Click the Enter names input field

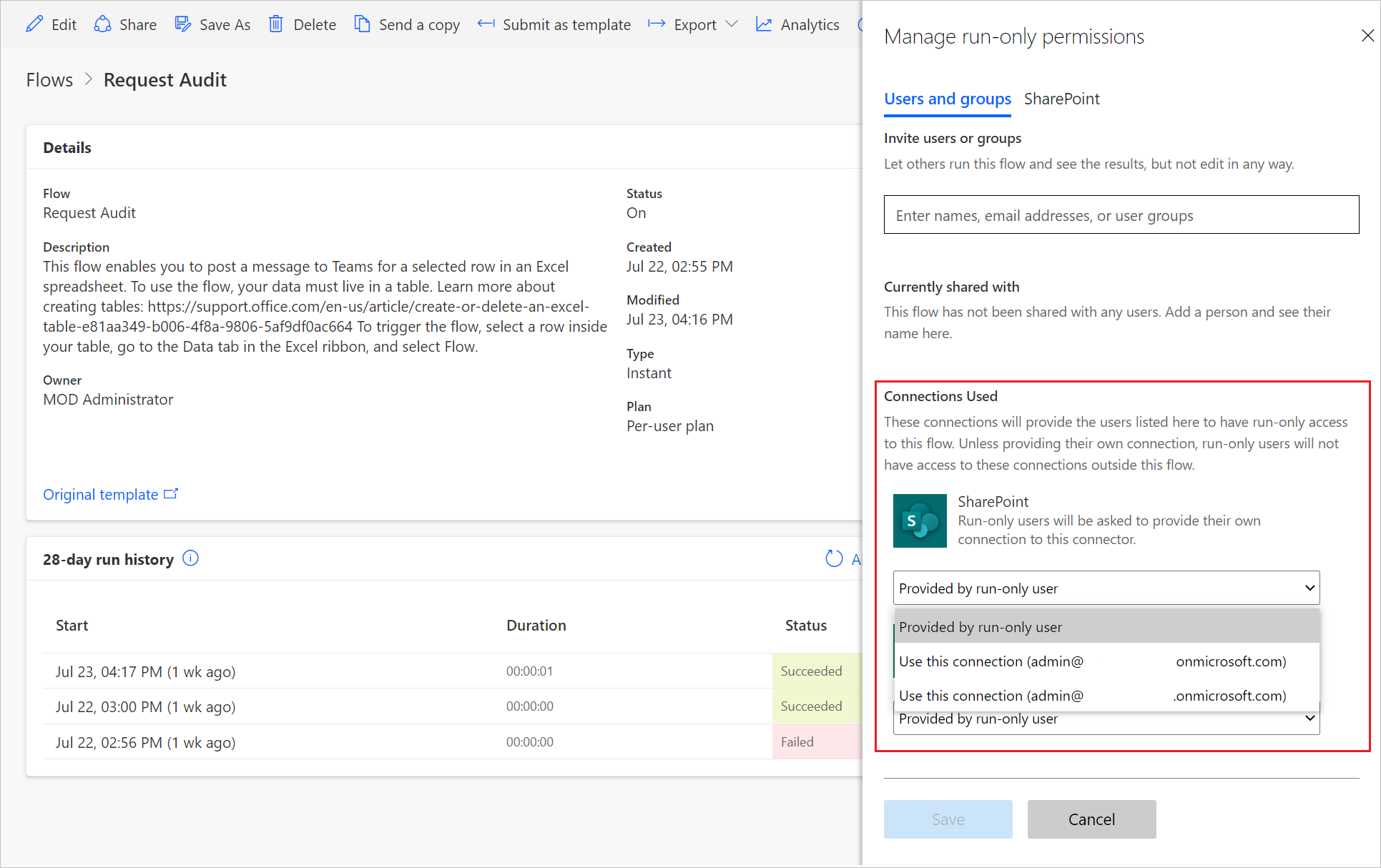click(x=1121, y=215)
